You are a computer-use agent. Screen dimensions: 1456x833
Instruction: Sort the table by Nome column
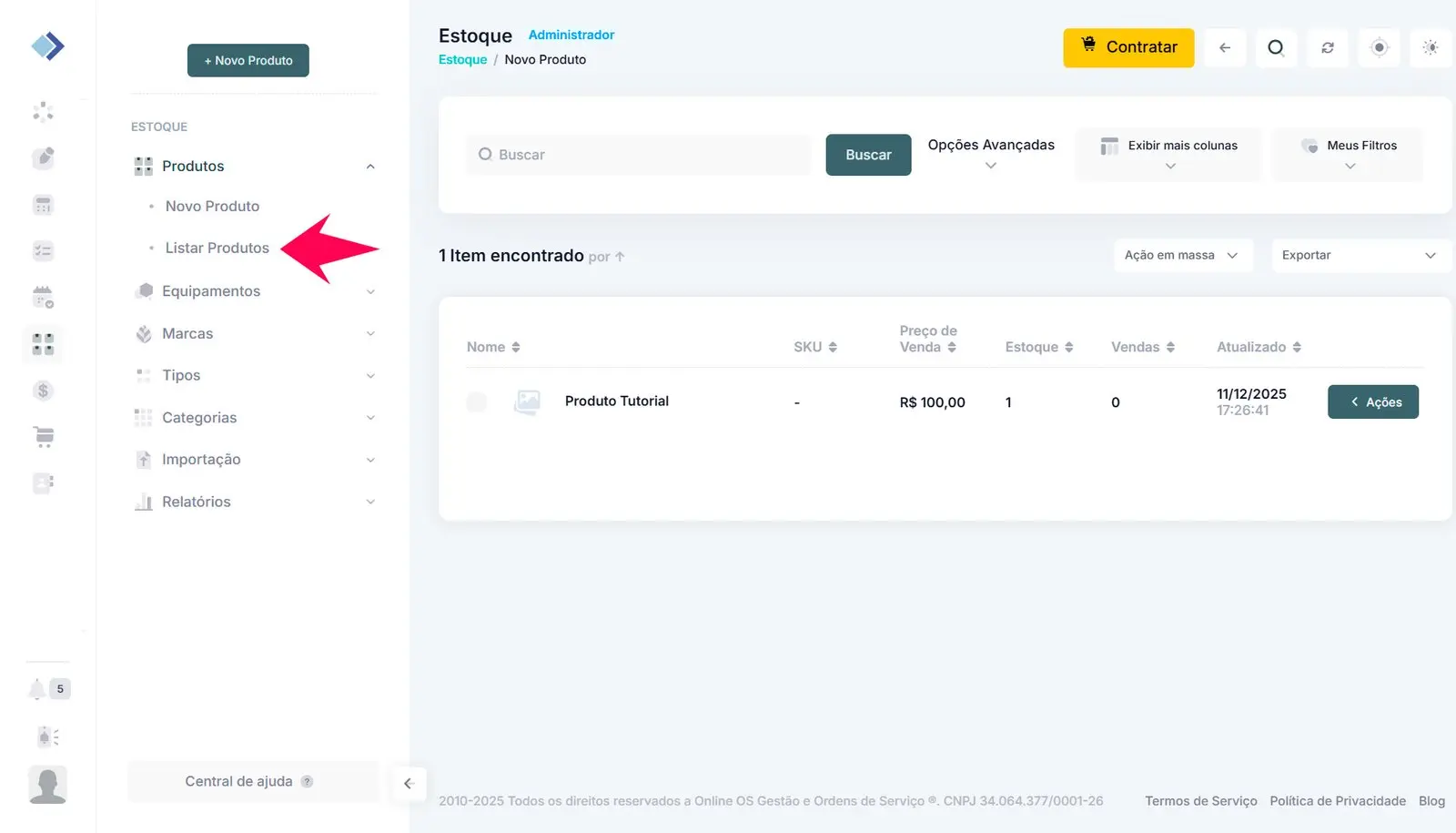click(493, 347)
